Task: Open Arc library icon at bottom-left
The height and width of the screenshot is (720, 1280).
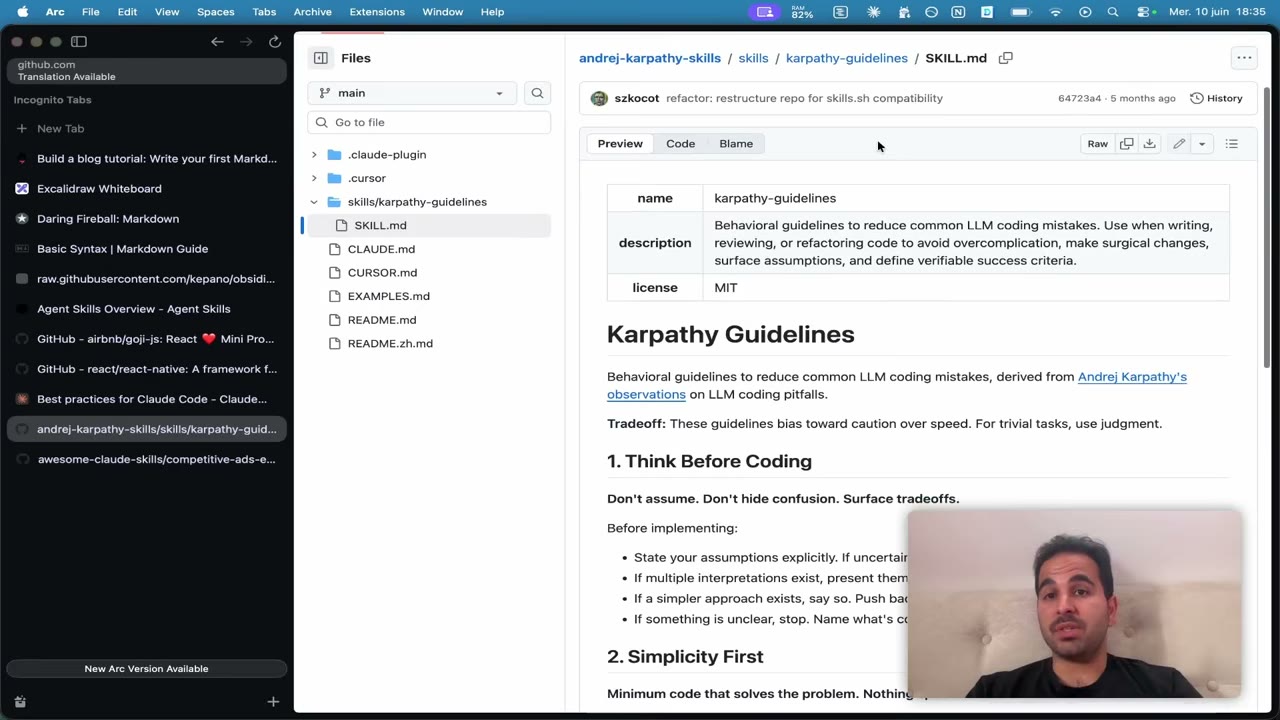Action: point(20,702)
